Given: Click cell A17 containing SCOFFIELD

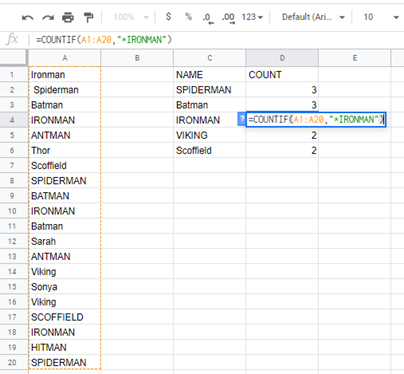Looking at the screenshot, I should [x=65, y=317].
